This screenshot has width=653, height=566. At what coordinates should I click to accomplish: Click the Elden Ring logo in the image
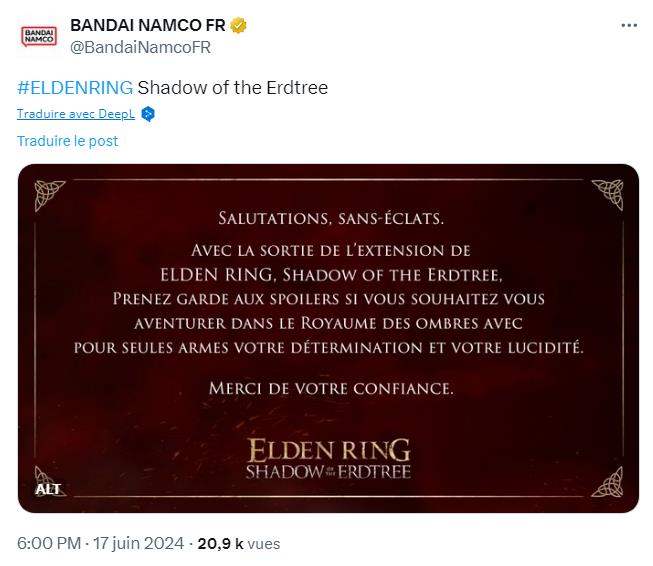(328, 457)
